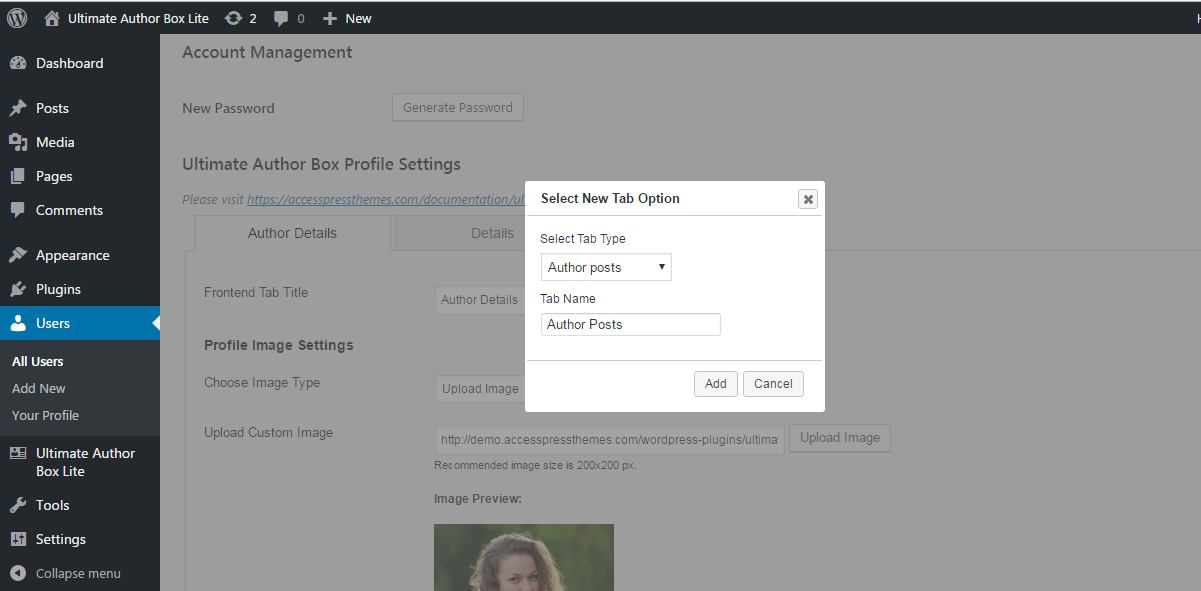Select All Users submenu item
Image resolution: width=1201 pixels, height=591 pixels.
[x=38, y=361]
